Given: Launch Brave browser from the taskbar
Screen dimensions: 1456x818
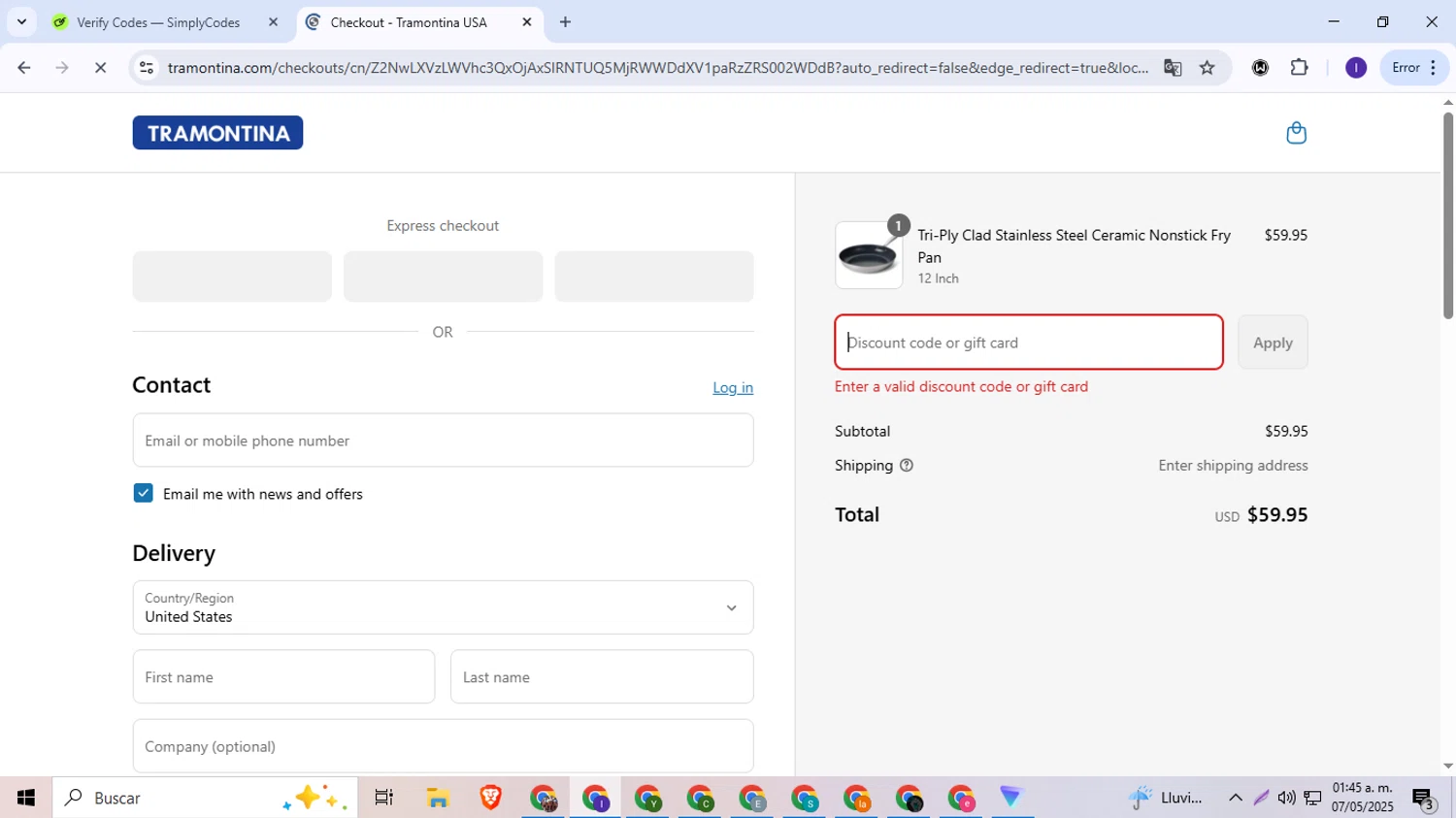Looking at the screenshot, I should [x=490, y=798].
